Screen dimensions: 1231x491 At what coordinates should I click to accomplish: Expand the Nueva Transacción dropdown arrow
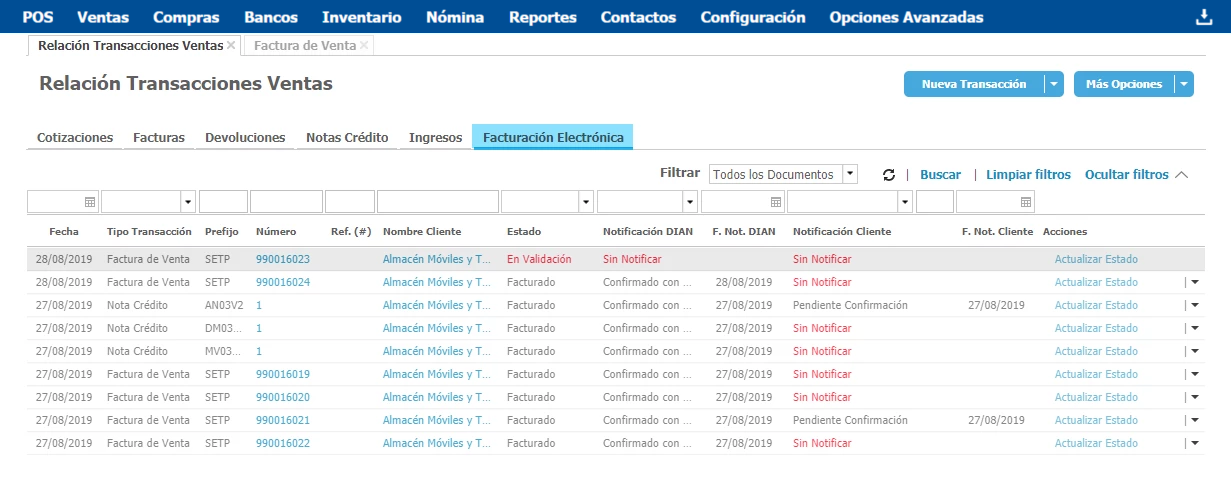pyautogui.click(x=1053, y=85)
